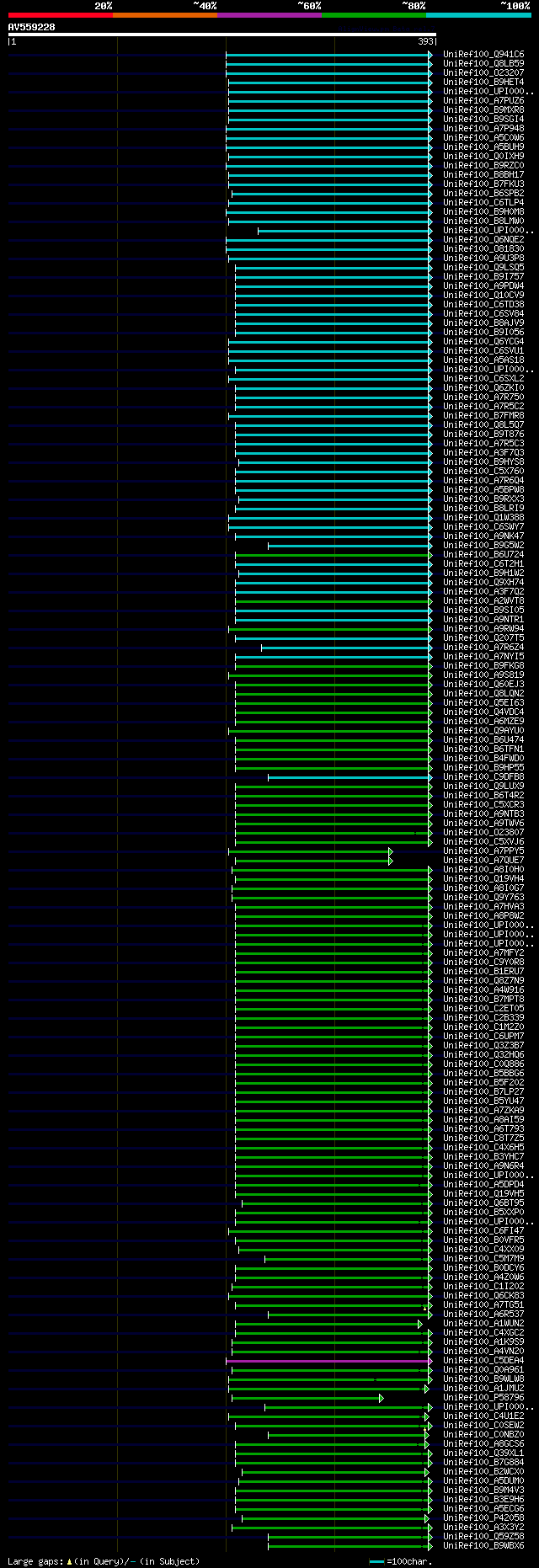The image size is (539, 1568).
Task: Click the white query sequence ruler bar
Action: (x=222, y=35)
